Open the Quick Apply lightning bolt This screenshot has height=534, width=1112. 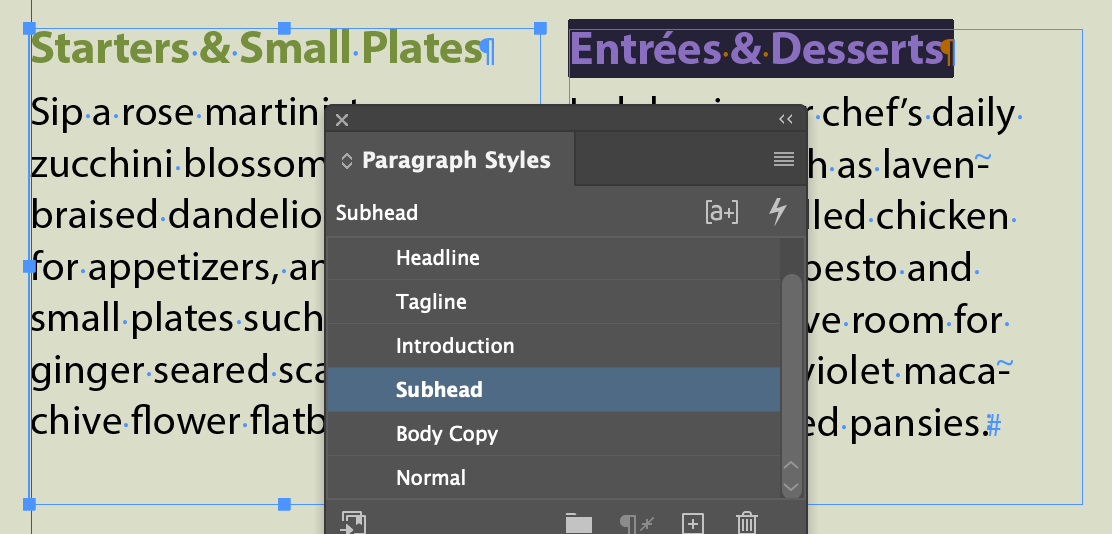point(778,212)
